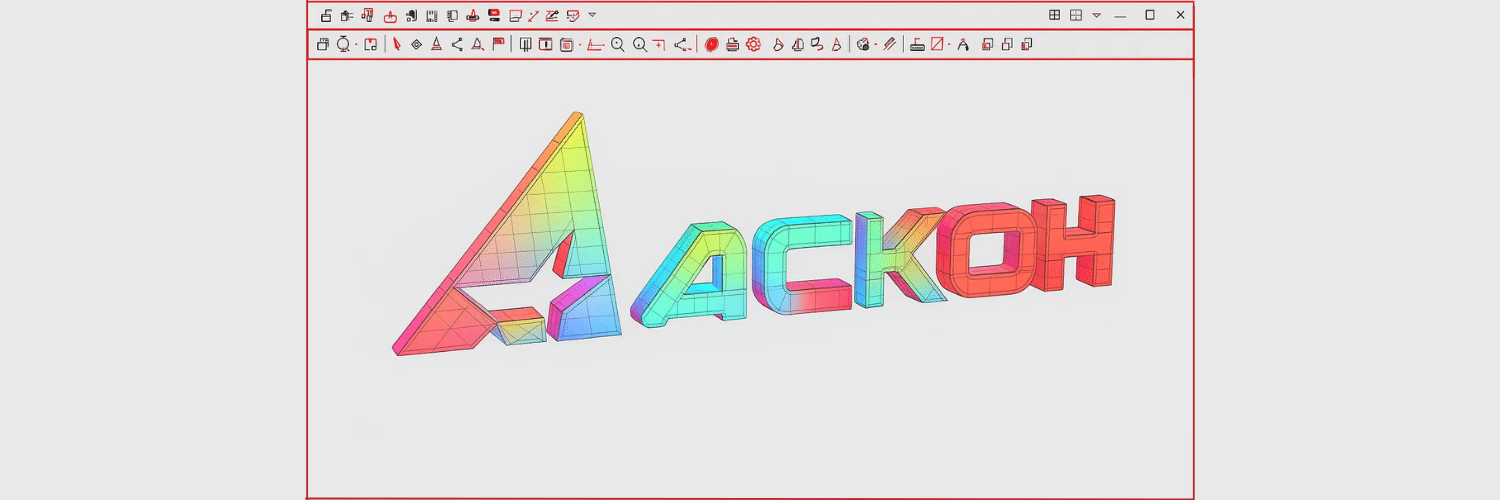1500x500 pixels.
Task: Click the diamond-shaped tool icon
Action: [416, 44]
